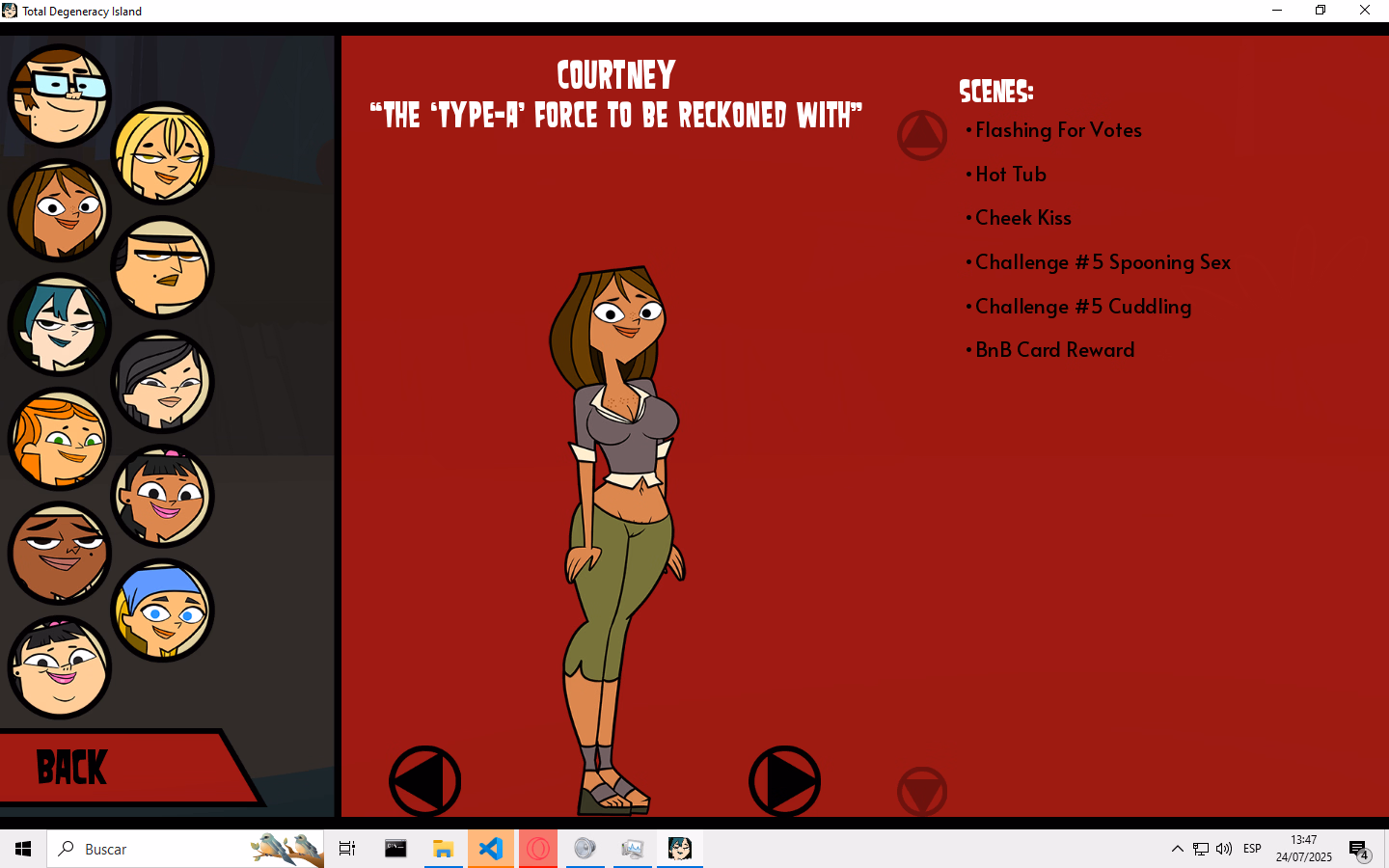Click the COURTNEY name heading
This screenshot has width=1389, height=868.
coord(615,75)
